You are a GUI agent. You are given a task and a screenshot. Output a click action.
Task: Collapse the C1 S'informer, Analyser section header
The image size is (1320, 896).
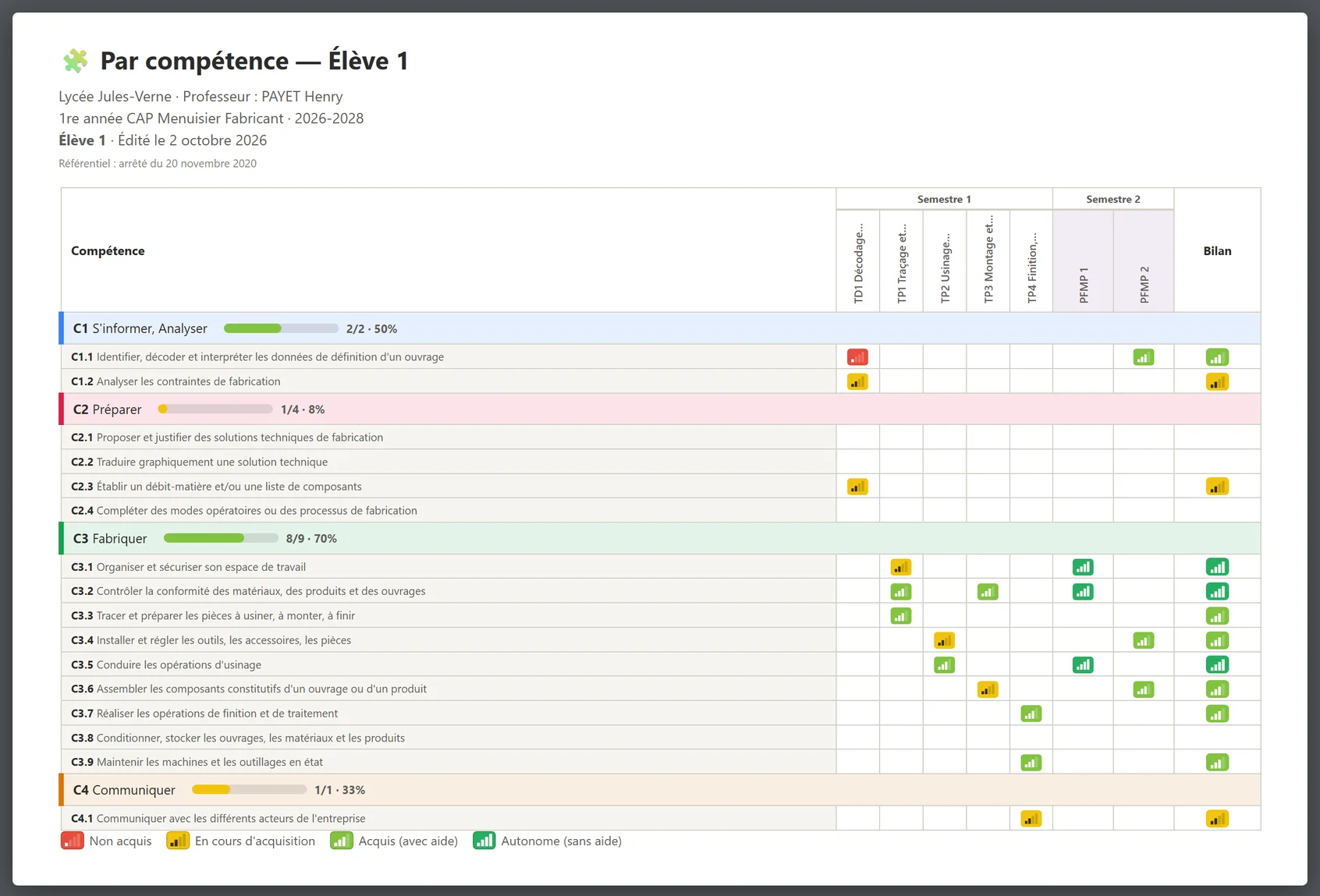(660, 328)
